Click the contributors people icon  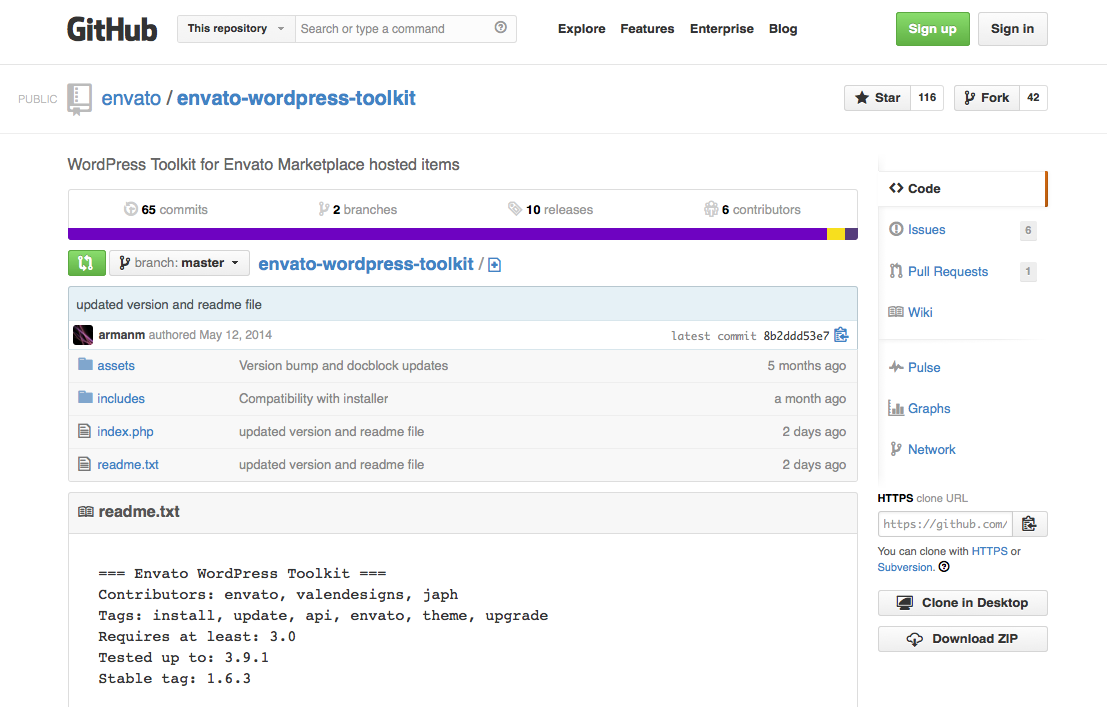[711, 209]
